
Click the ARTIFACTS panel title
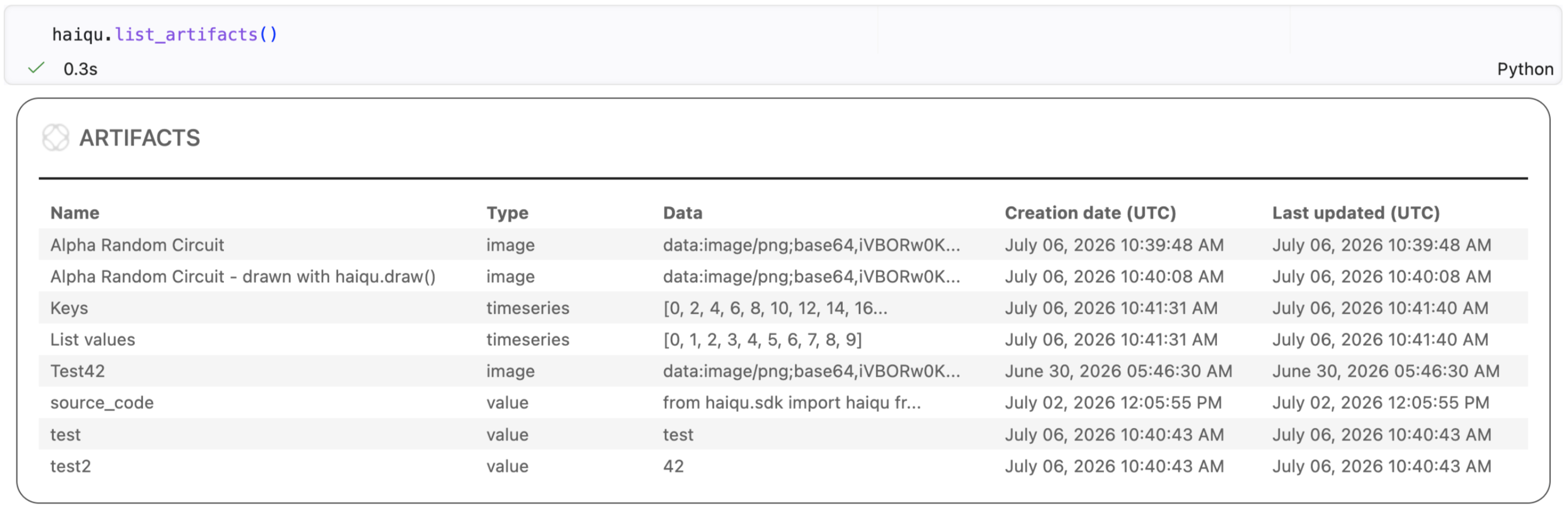click(x=139, y=138)
